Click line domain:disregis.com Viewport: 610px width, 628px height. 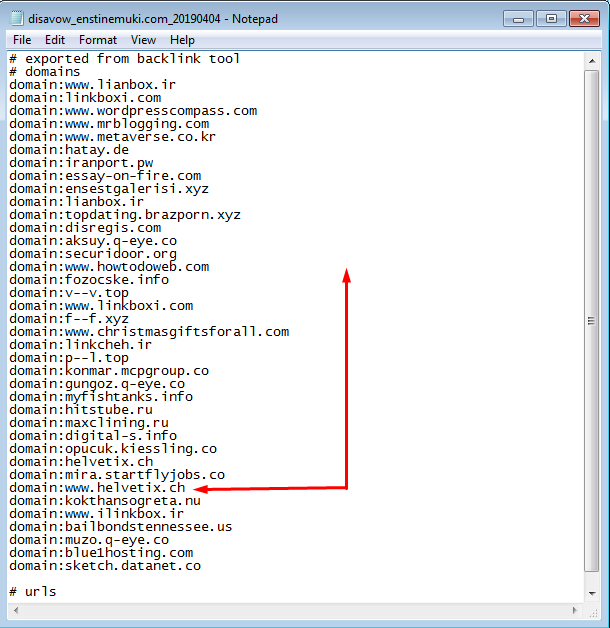click(x=85, y=227)
